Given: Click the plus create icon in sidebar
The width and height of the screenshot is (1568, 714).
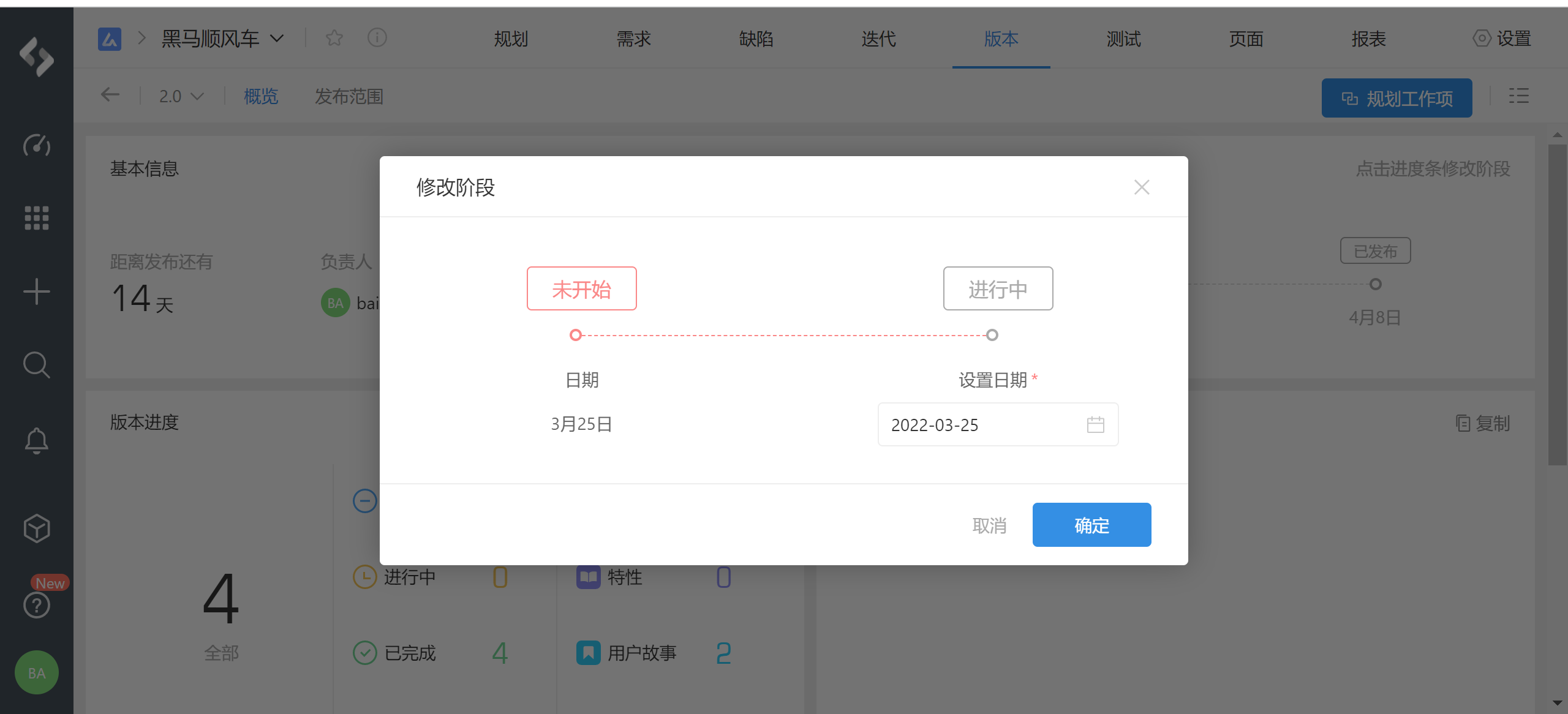Looking at the screenshot, I should [36, 291].
